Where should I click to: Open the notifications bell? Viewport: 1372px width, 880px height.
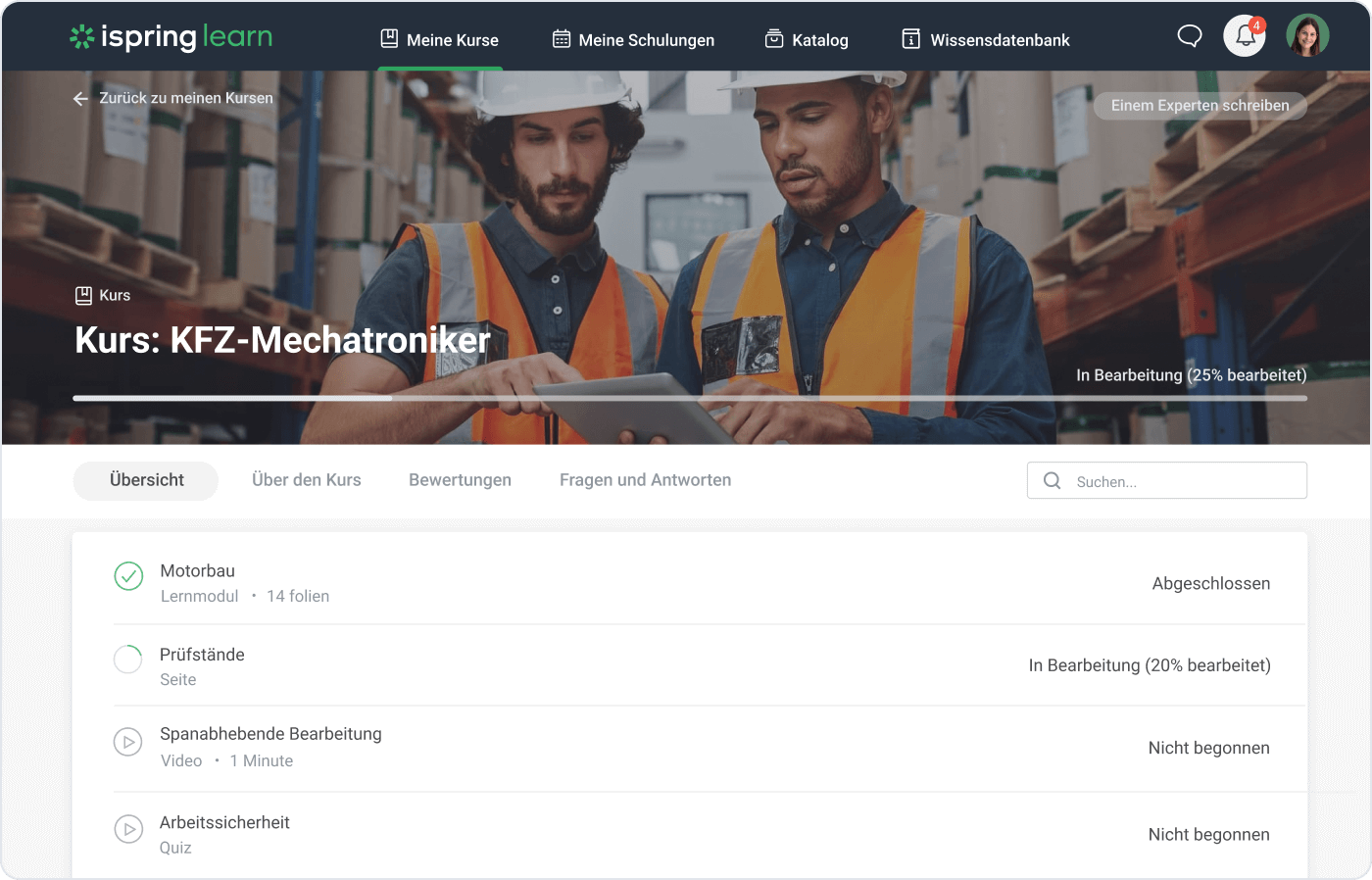tap(1245, 36)
